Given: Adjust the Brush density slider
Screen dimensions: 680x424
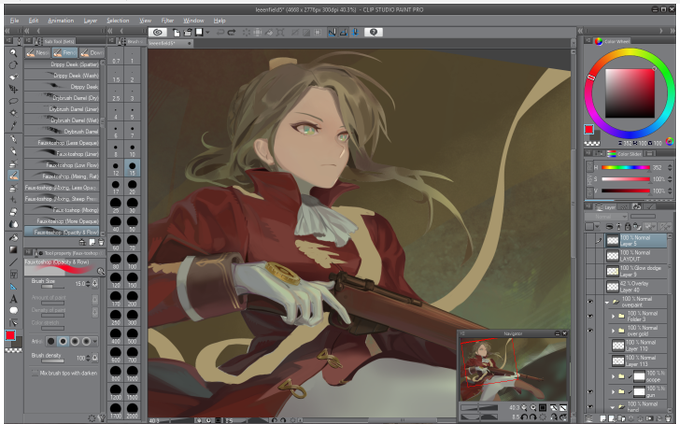Looking at the screenshot, I should pyautogui.click(x=52, y=361).
